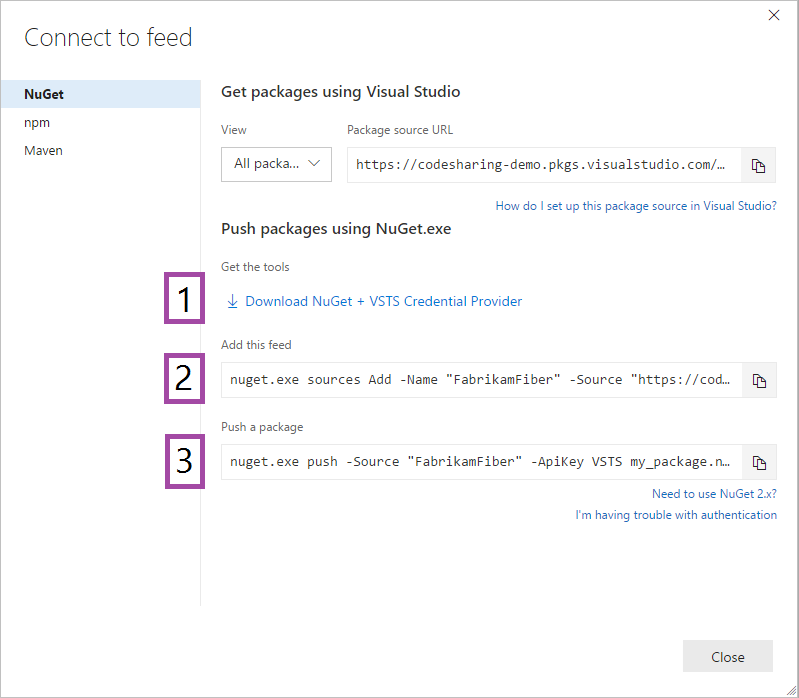This screenshot has width=799, height=698.
Task: Click the 'nuget.exe sources Add' command field
Action: coord(482,380)
